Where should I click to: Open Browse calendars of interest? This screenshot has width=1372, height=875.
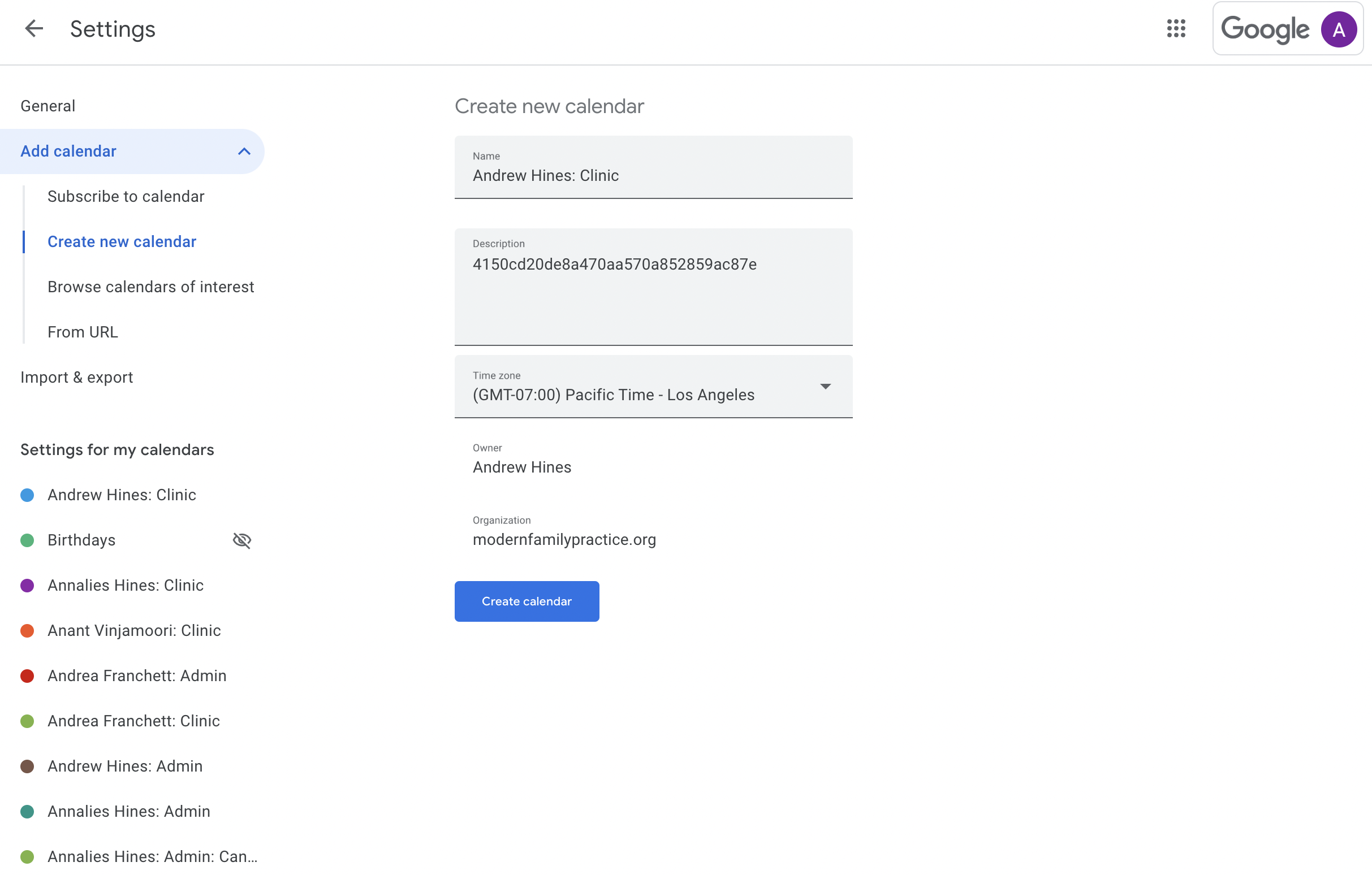(x=150, y=287)
